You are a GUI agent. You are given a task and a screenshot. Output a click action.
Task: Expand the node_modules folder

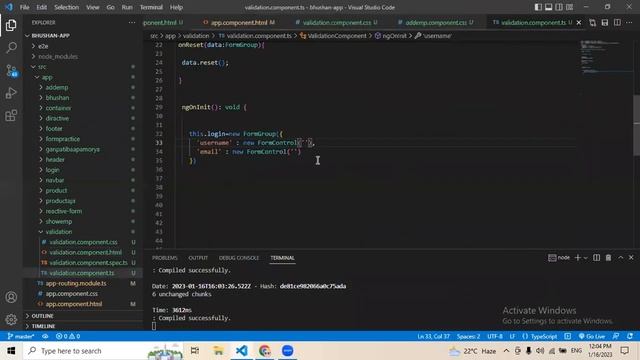pyautogui.click(x=58, y=56)
